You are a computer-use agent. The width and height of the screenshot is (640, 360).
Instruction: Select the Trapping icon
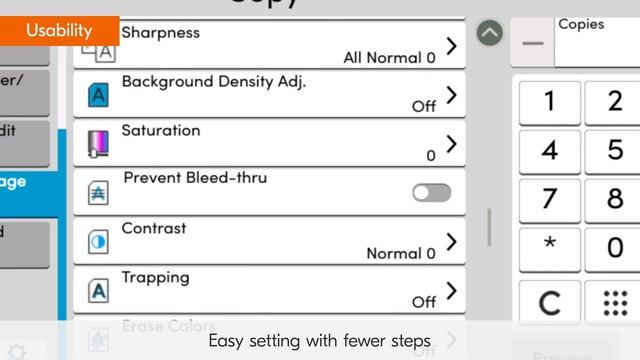point(98,291)
